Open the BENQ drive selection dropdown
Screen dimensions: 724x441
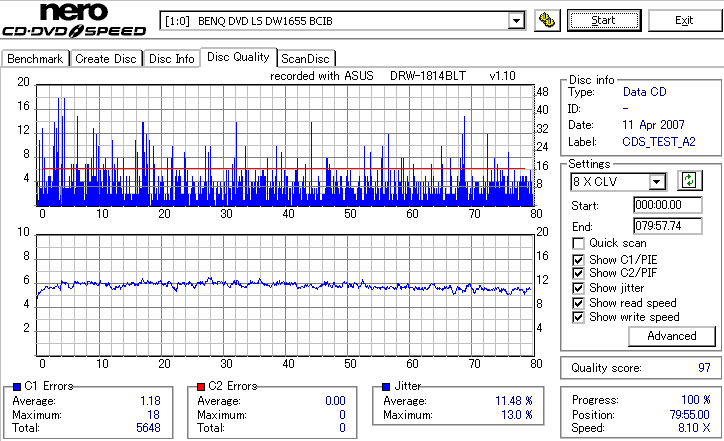point(516,21)
